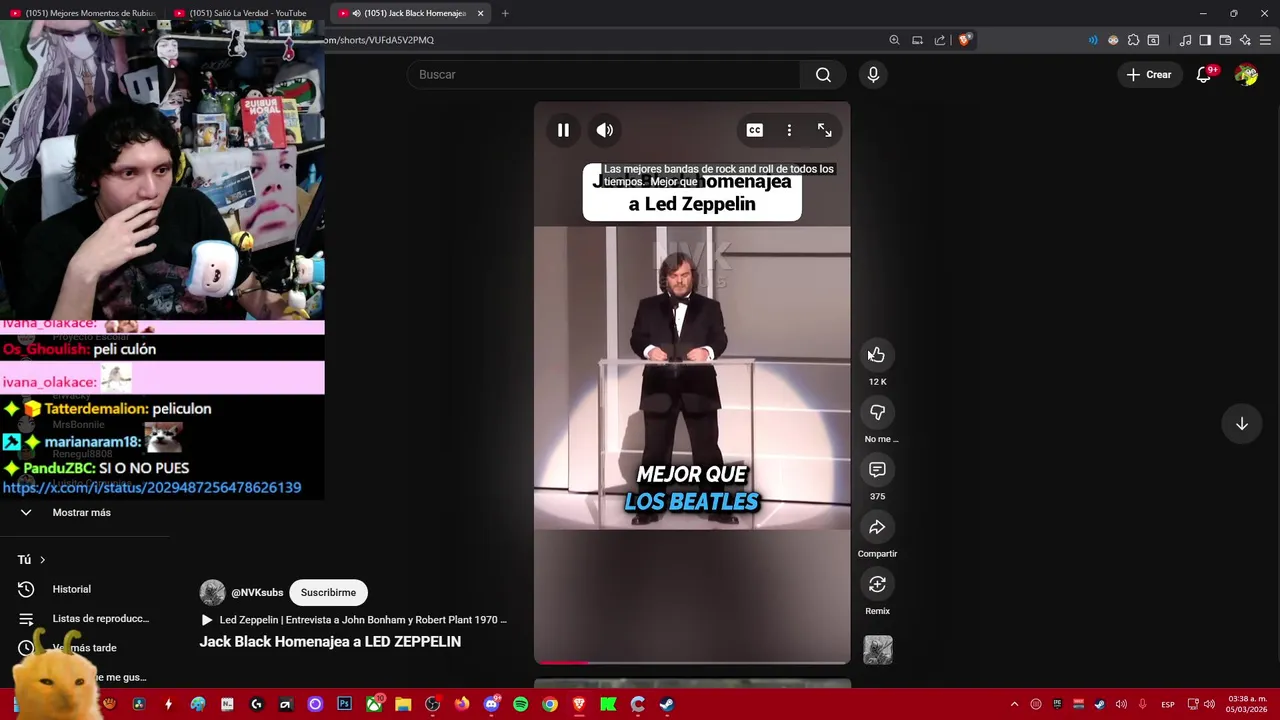
Task: Click the browser address bar URL
Action: 380,40
